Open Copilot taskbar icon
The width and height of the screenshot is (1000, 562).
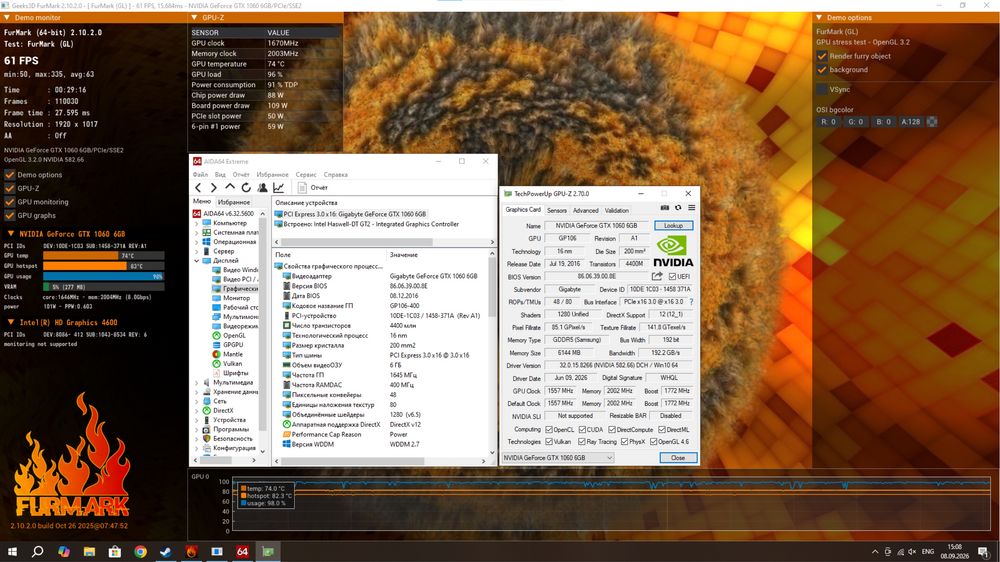pos(64,551)
